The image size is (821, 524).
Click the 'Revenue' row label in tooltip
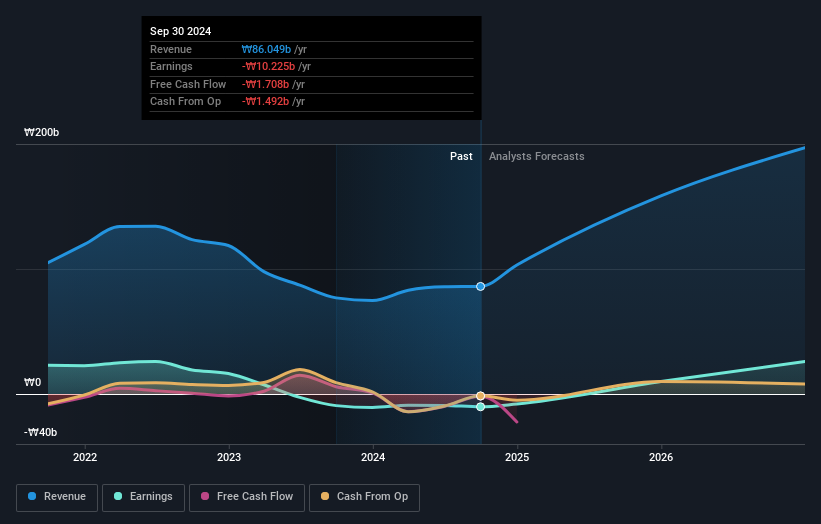point(171,49)
